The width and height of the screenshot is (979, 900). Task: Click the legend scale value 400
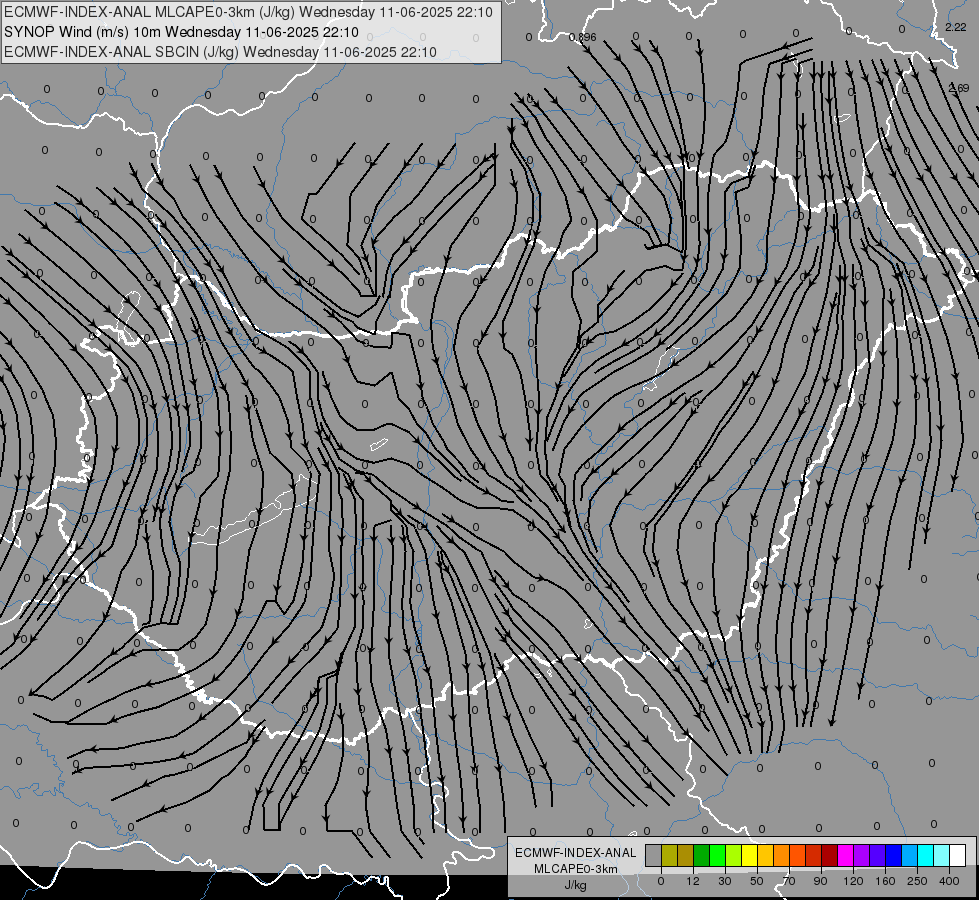point(949,881)
